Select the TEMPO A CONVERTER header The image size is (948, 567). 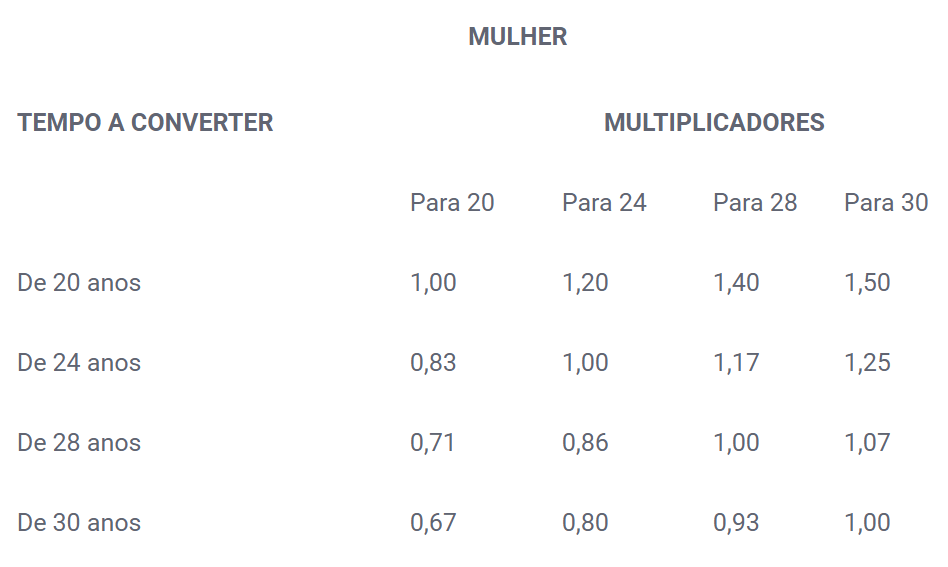pos(145,123)
